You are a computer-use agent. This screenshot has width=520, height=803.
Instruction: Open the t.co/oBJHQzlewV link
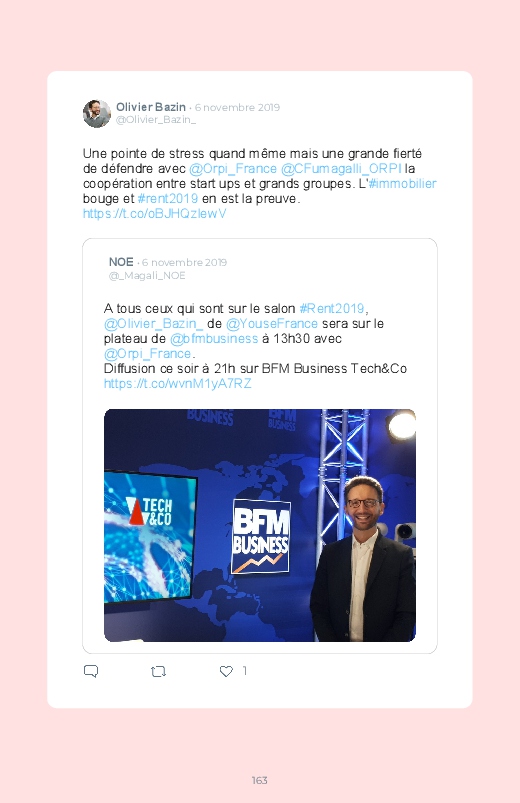tap(154, 214)
